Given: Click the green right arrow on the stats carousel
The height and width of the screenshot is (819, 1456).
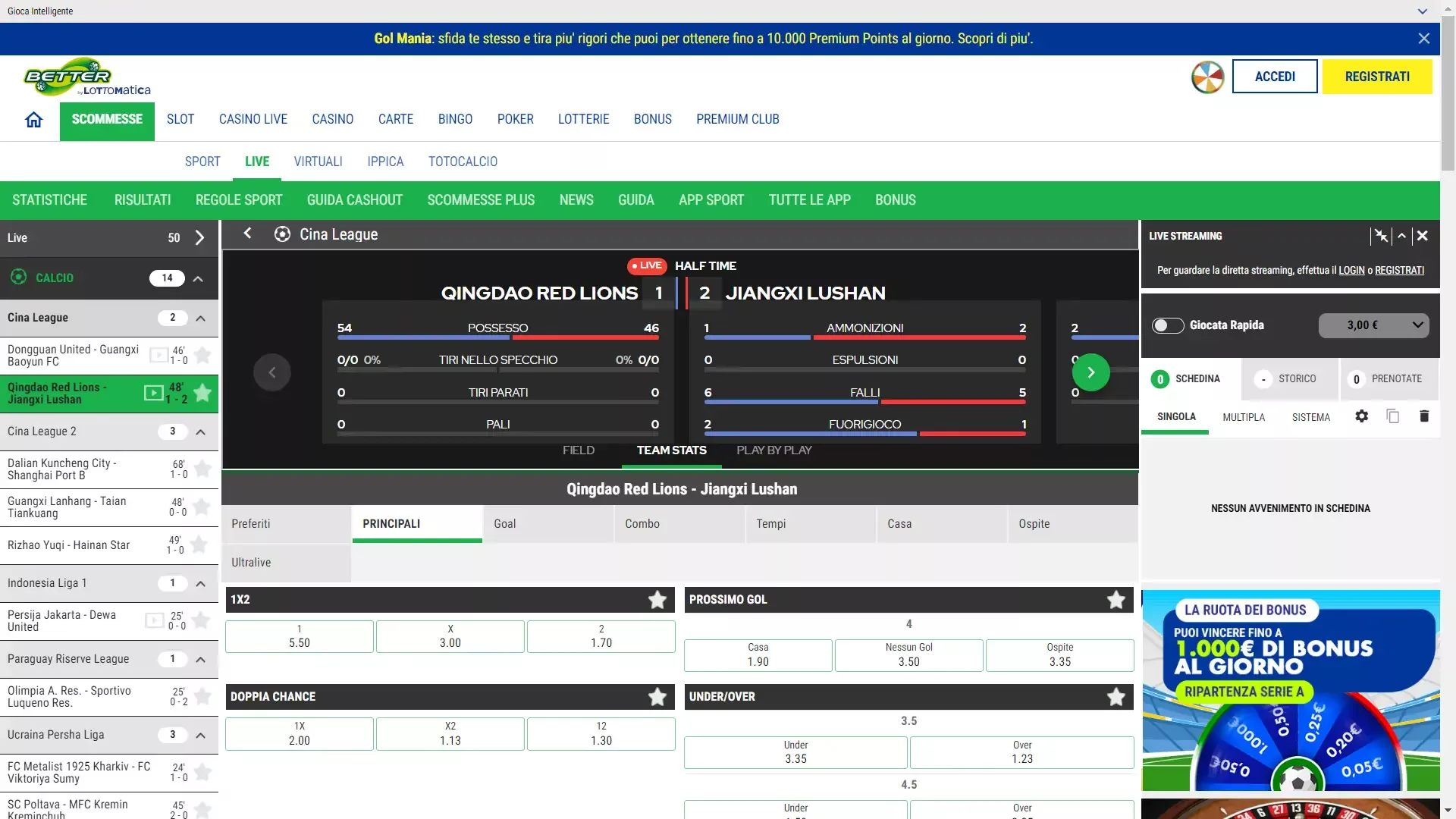Looking at the screenshot, I should click(x=1091, y=372).
